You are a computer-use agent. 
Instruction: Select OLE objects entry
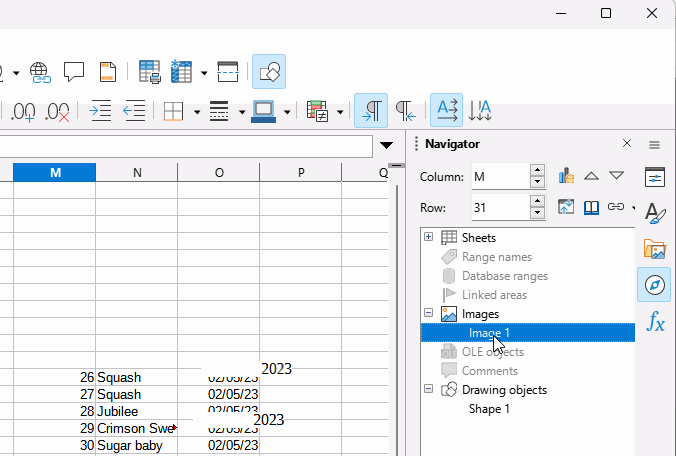coord(493,352)
